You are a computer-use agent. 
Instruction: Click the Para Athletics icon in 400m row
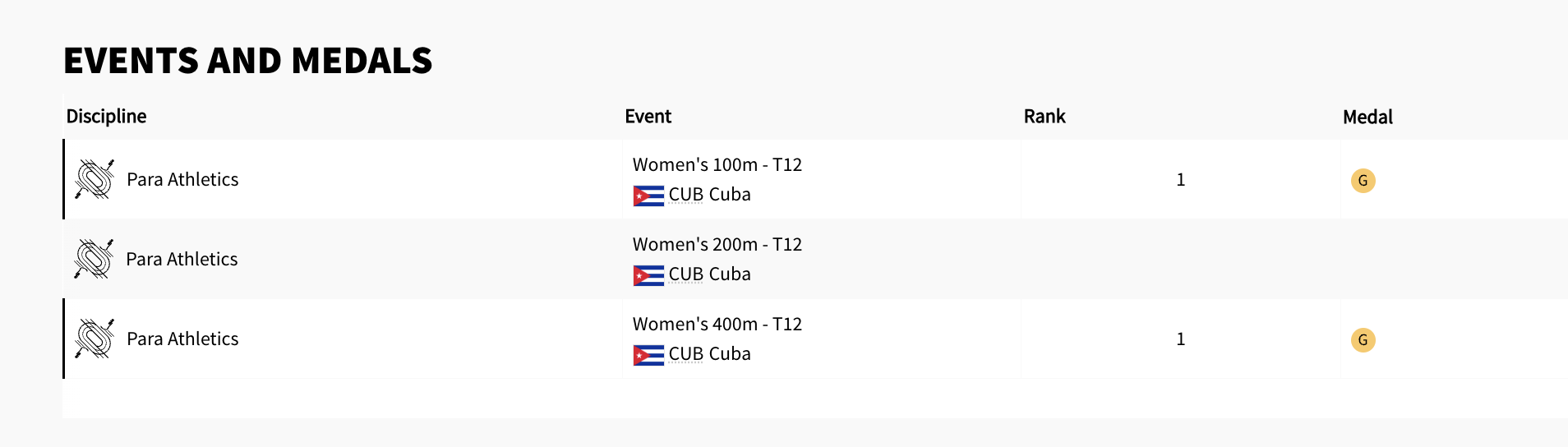[95, 339]
